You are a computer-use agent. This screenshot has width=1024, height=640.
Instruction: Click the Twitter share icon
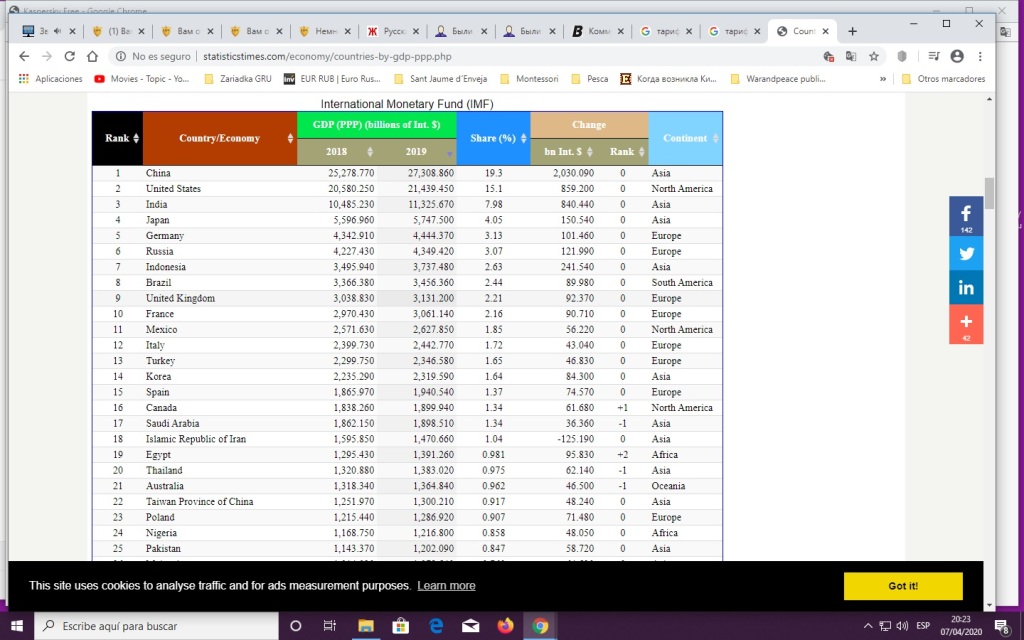coord(966,253)
